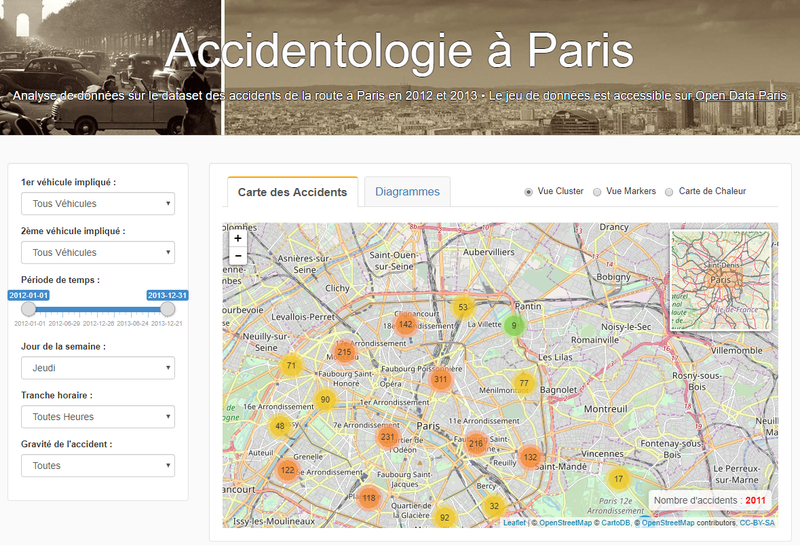Open the Tranche horaire dropdown
Image resolution: width=800 pixels, height=545 pixels.
point(98,417)
